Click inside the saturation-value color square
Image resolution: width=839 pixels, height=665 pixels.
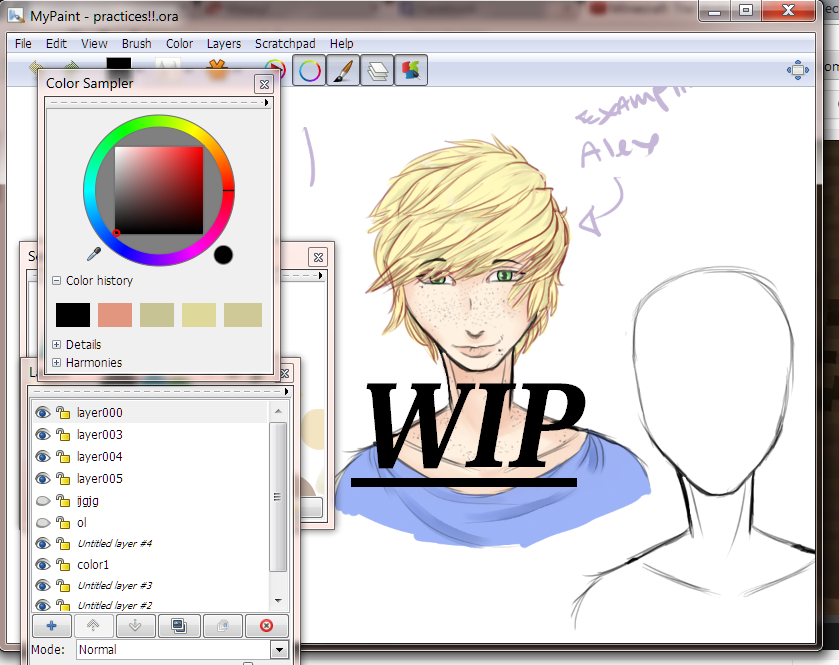click(159, 190)
